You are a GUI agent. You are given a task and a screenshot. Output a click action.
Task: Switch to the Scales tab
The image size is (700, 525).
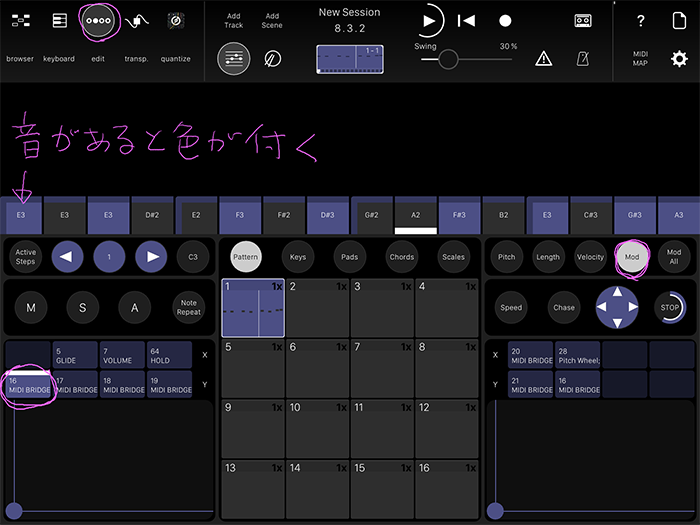(454, 257)
